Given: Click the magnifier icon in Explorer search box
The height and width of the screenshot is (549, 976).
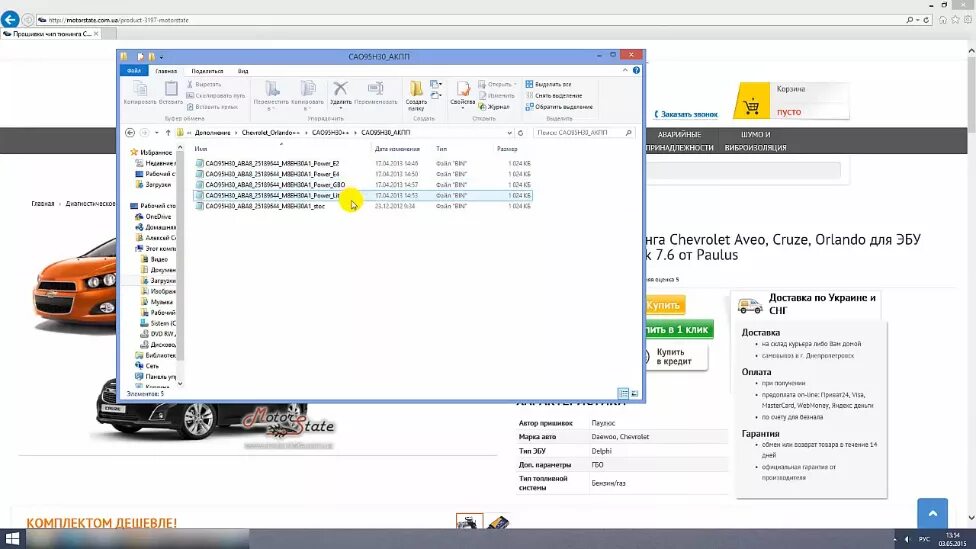Looking at the screenshot, I should coord(628,133).
